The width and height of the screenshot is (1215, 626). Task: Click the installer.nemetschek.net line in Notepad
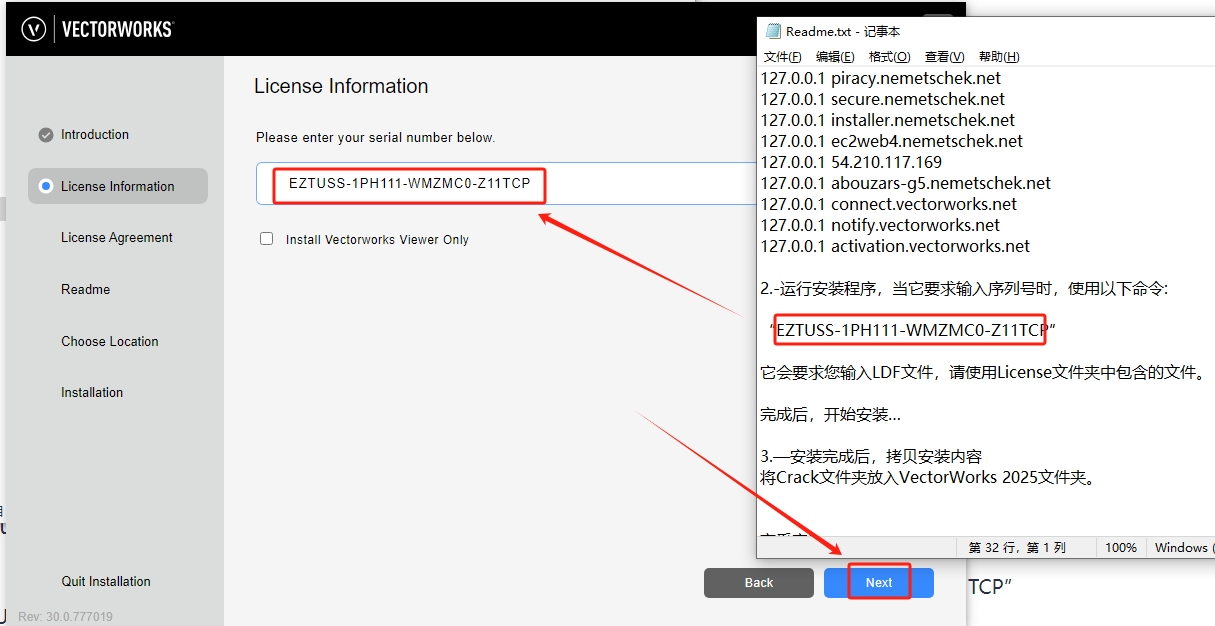click(887, 120)
